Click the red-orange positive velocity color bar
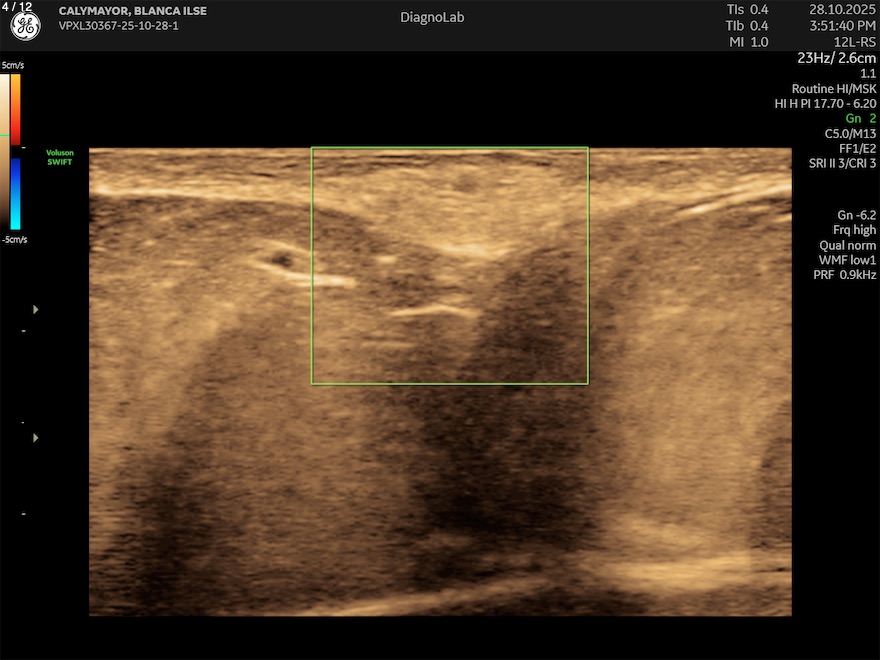Screen dimensions: 880x660 click(15, 105)
